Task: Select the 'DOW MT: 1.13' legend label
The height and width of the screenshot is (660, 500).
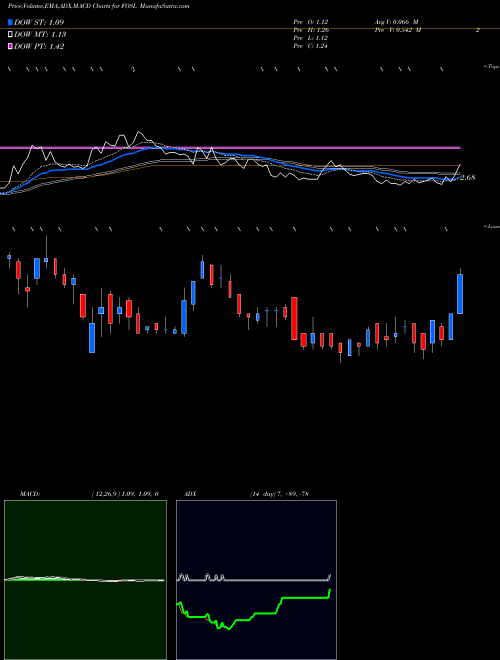Action: 40,35
